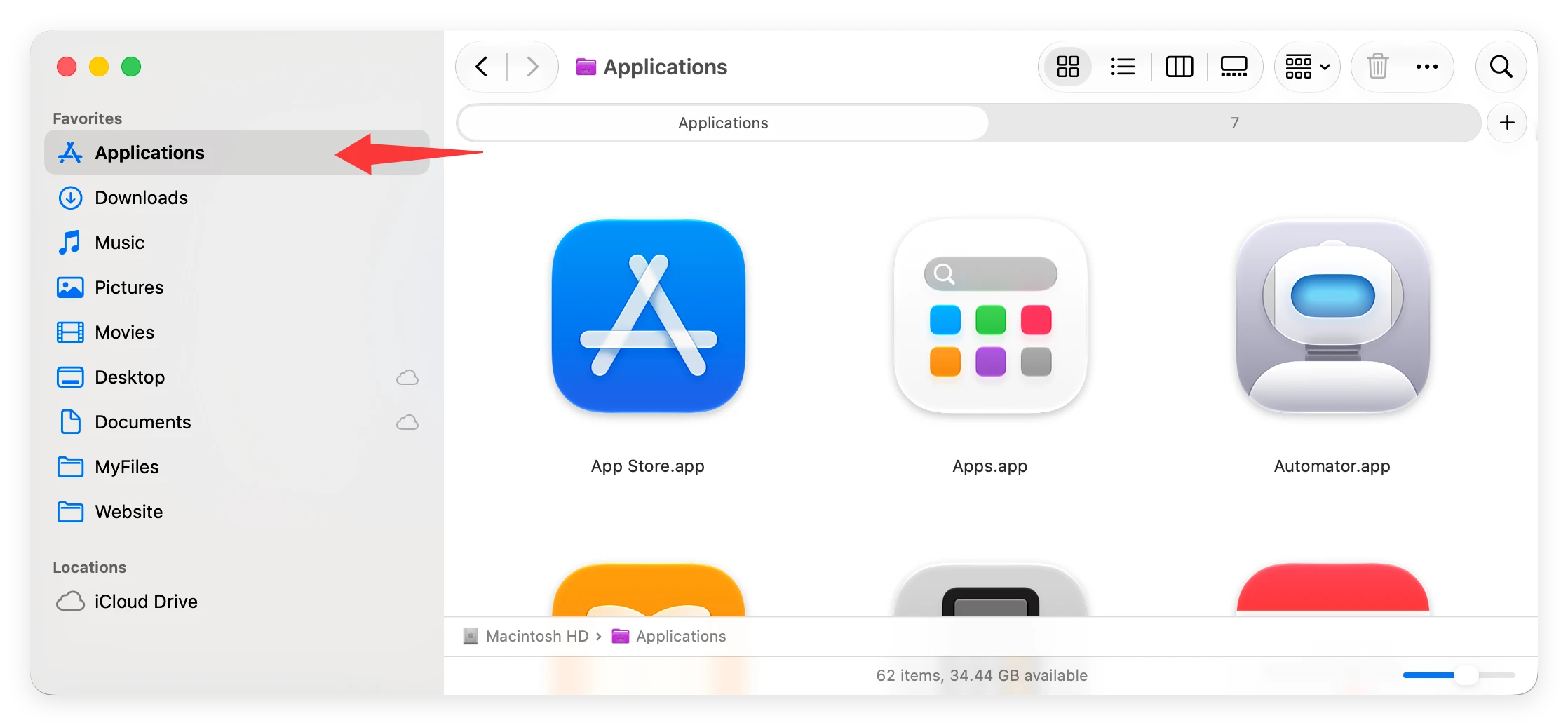Open Pictures in the sidebar
Image resolution: width=1568 pixels, height=725 pixels.
pyautogui.click(x=237, y=287)
